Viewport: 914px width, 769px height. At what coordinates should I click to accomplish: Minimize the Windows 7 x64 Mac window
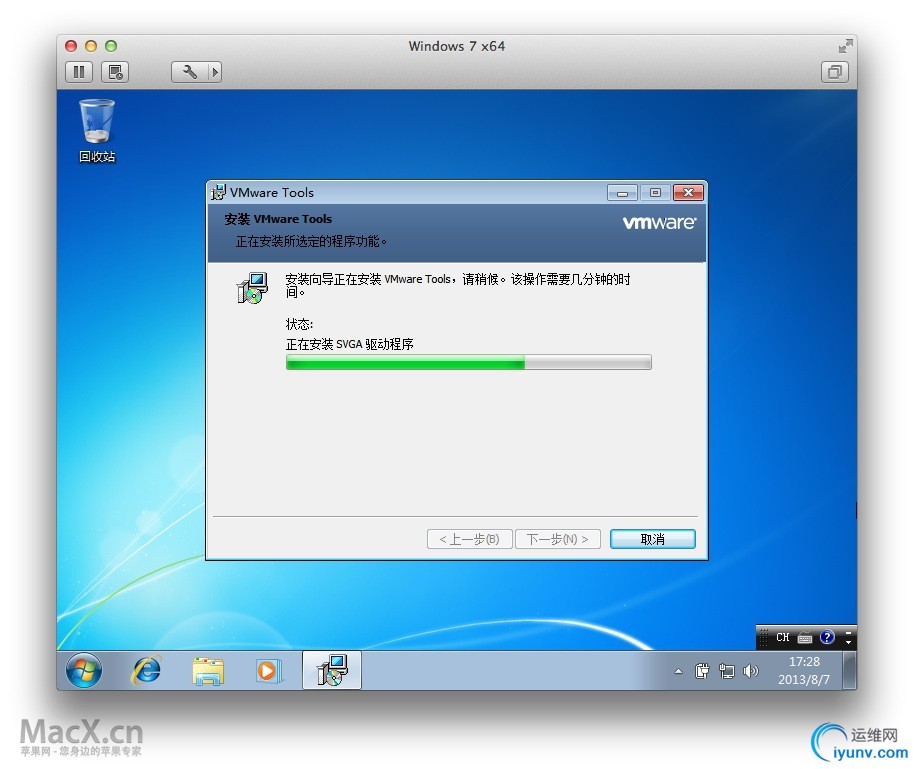click(x=91, y=46)
